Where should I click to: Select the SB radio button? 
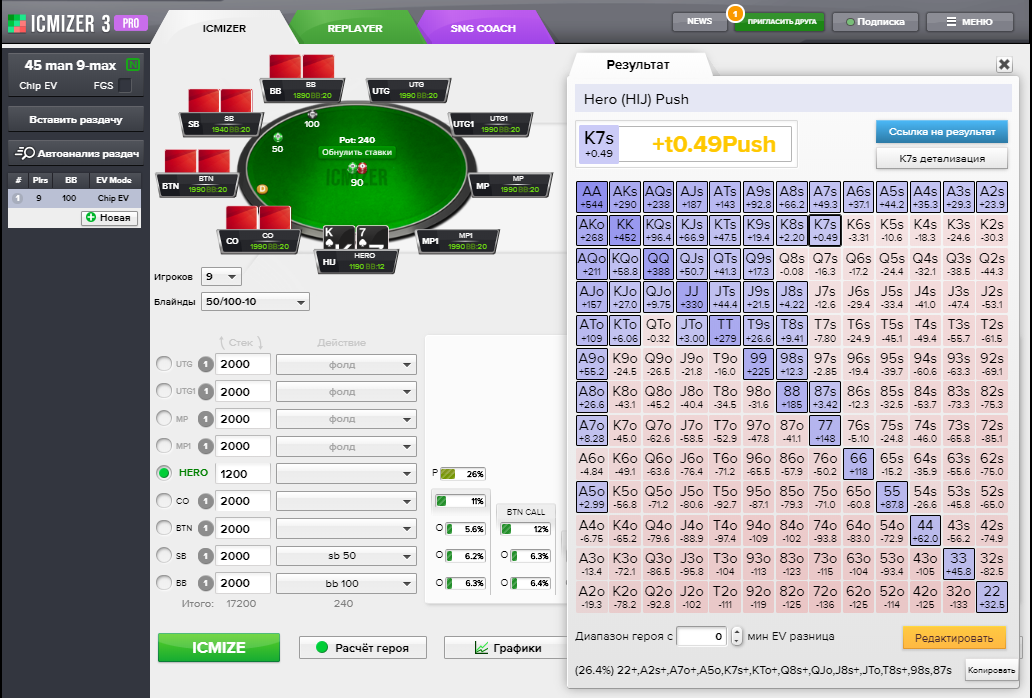click(x=164, y=555)
